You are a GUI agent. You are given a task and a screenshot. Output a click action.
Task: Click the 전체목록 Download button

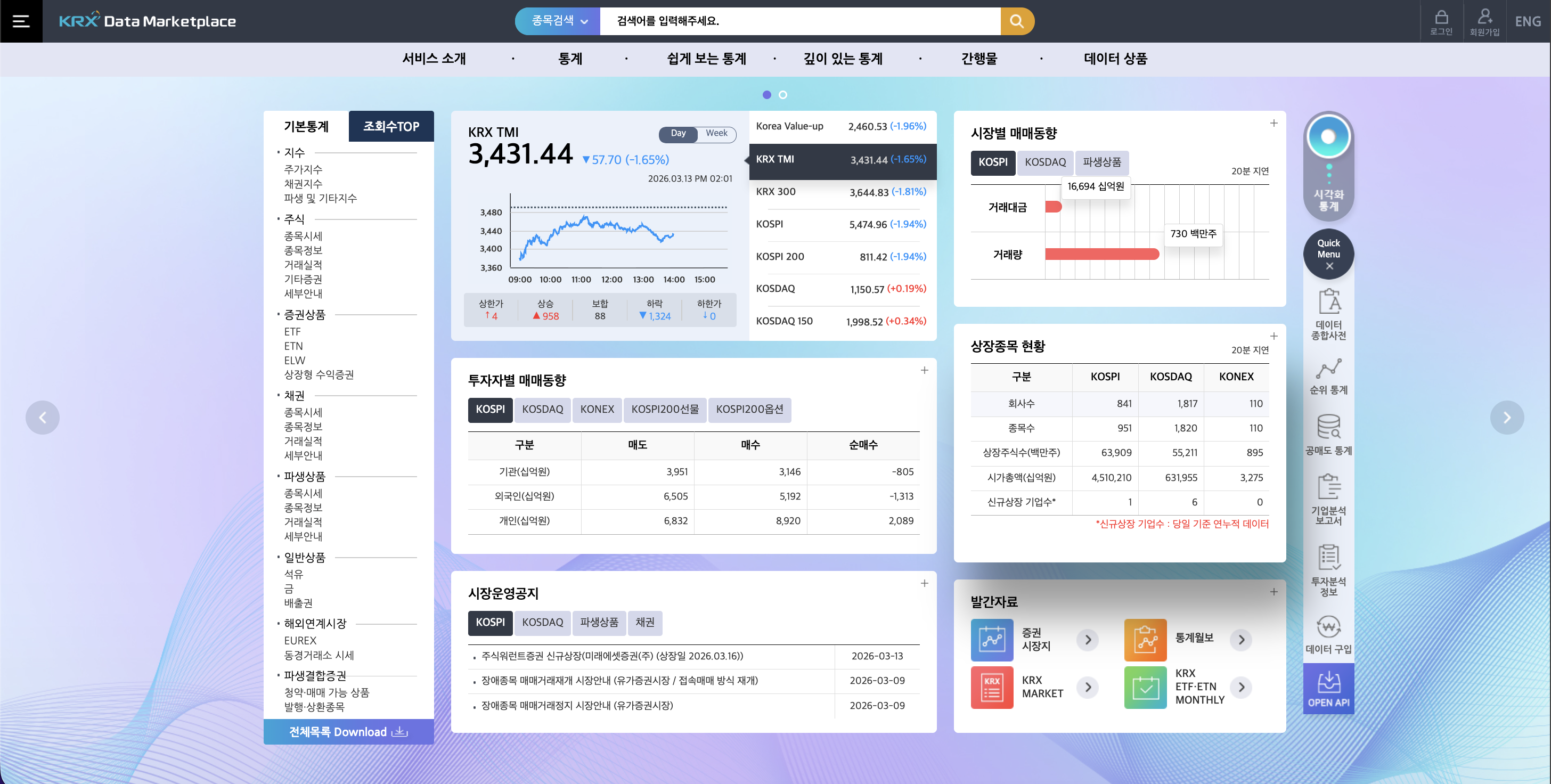[x=348, y=732]
